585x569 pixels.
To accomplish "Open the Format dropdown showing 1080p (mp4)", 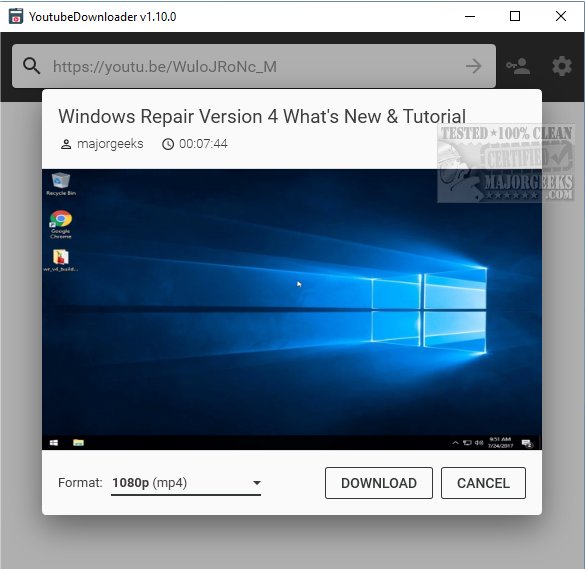I will [186, 483].
